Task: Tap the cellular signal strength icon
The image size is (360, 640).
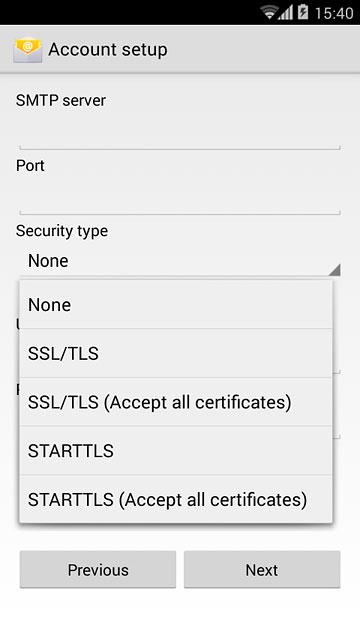Action: tap(286, 12)
